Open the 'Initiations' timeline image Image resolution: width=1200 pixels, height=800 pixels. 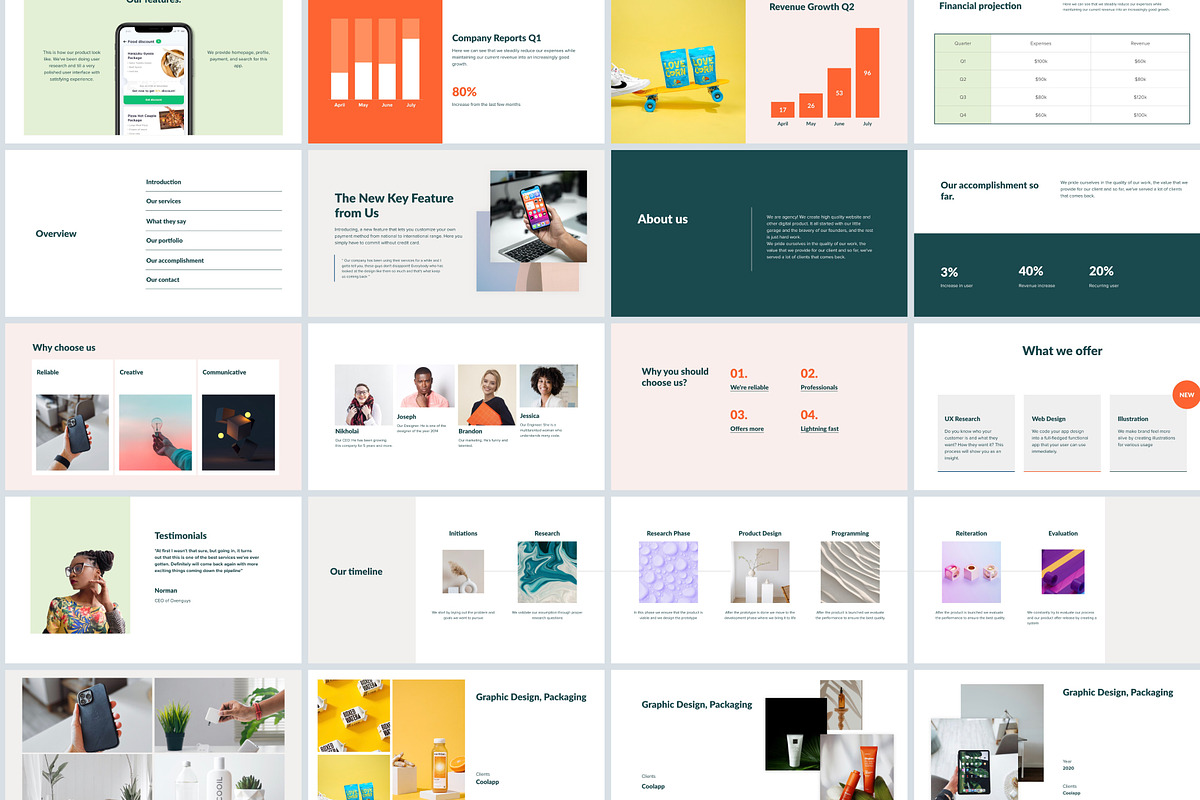tap(463, 570)
